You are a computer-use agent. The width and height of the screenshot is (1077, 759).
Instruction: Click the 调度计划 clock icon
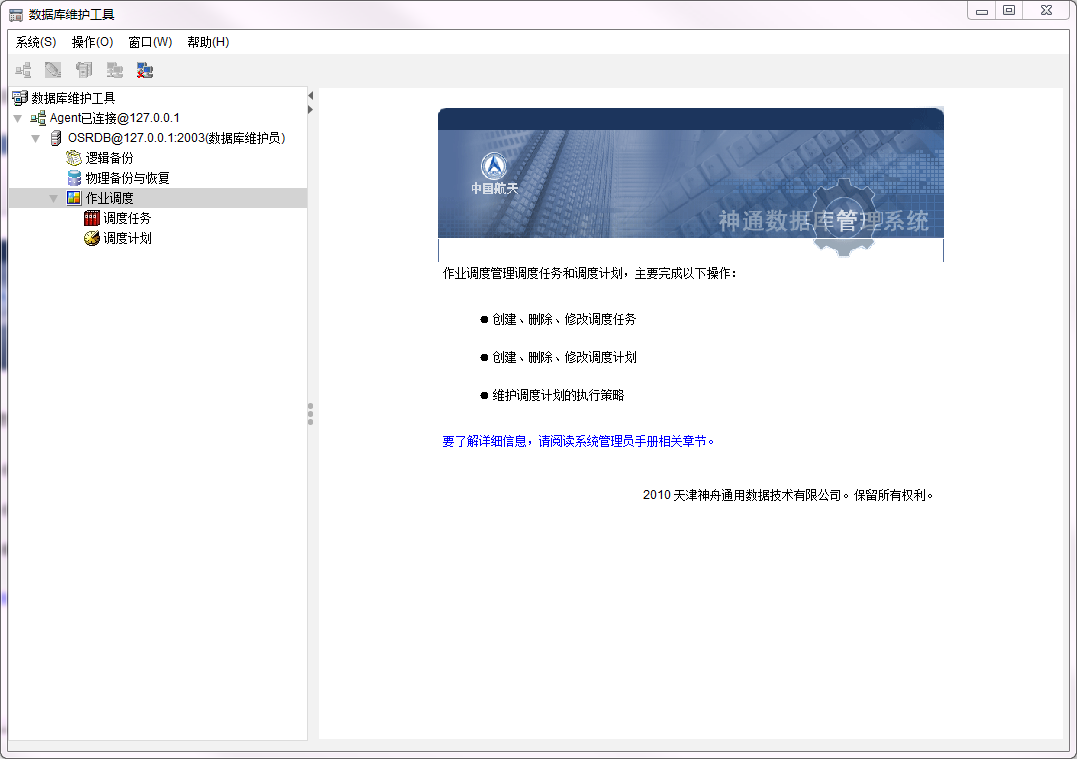coord(92,239)
